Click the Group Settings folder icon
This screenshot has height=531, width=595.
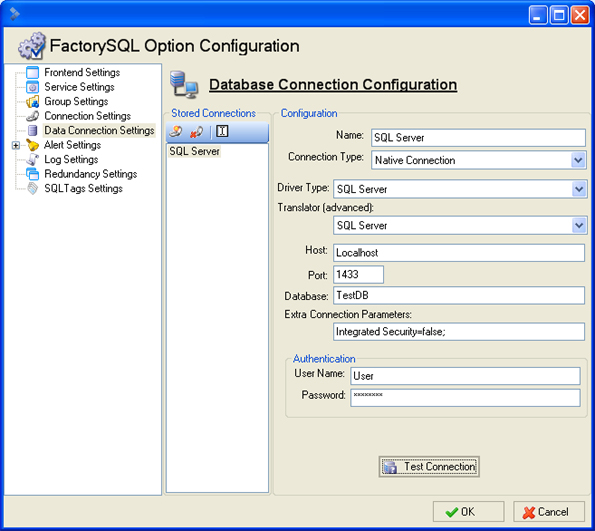(33, 101)
